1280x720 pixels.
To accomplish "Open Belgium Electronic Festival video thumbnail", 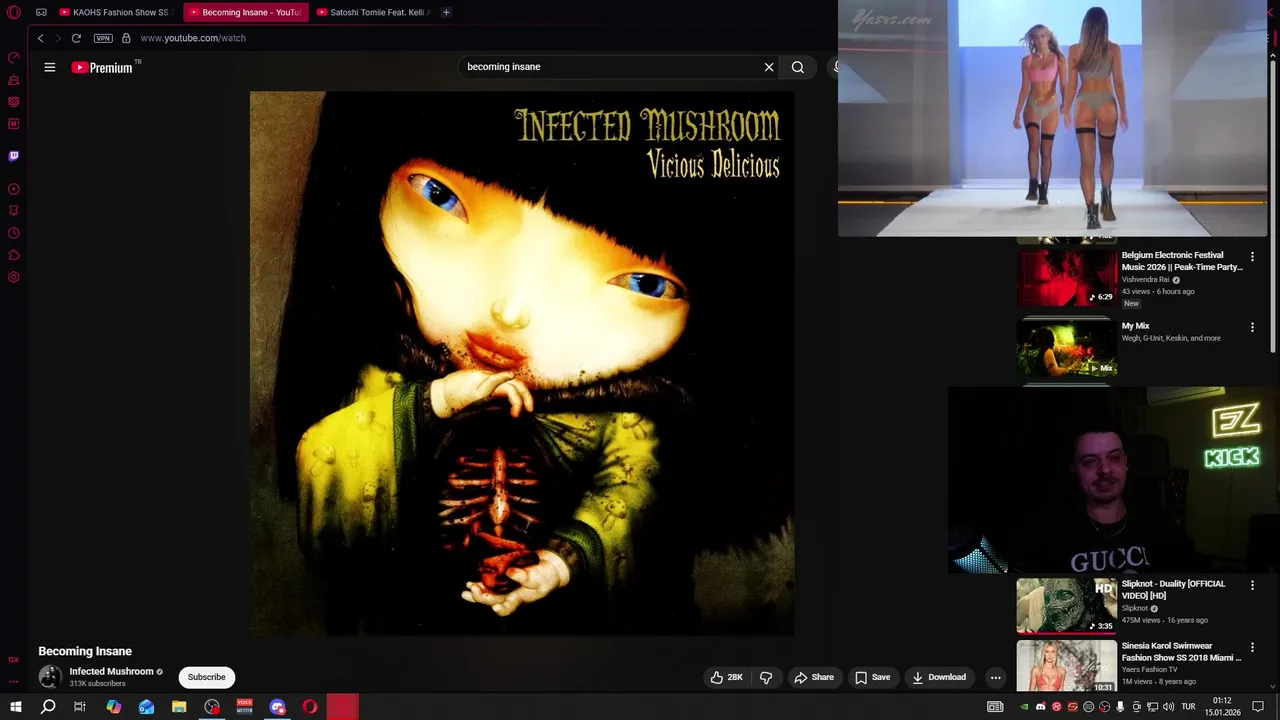I will tap(1067, 277).
